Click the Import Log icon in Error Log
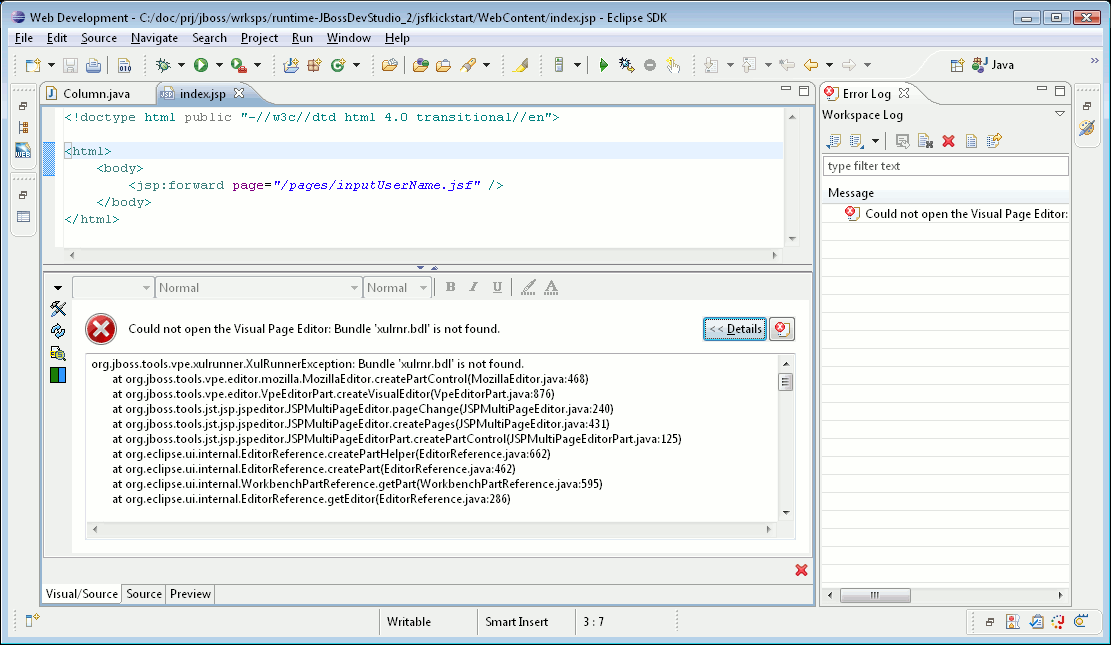The height and width of the screenshot is (645, 1111). point(857,141)
